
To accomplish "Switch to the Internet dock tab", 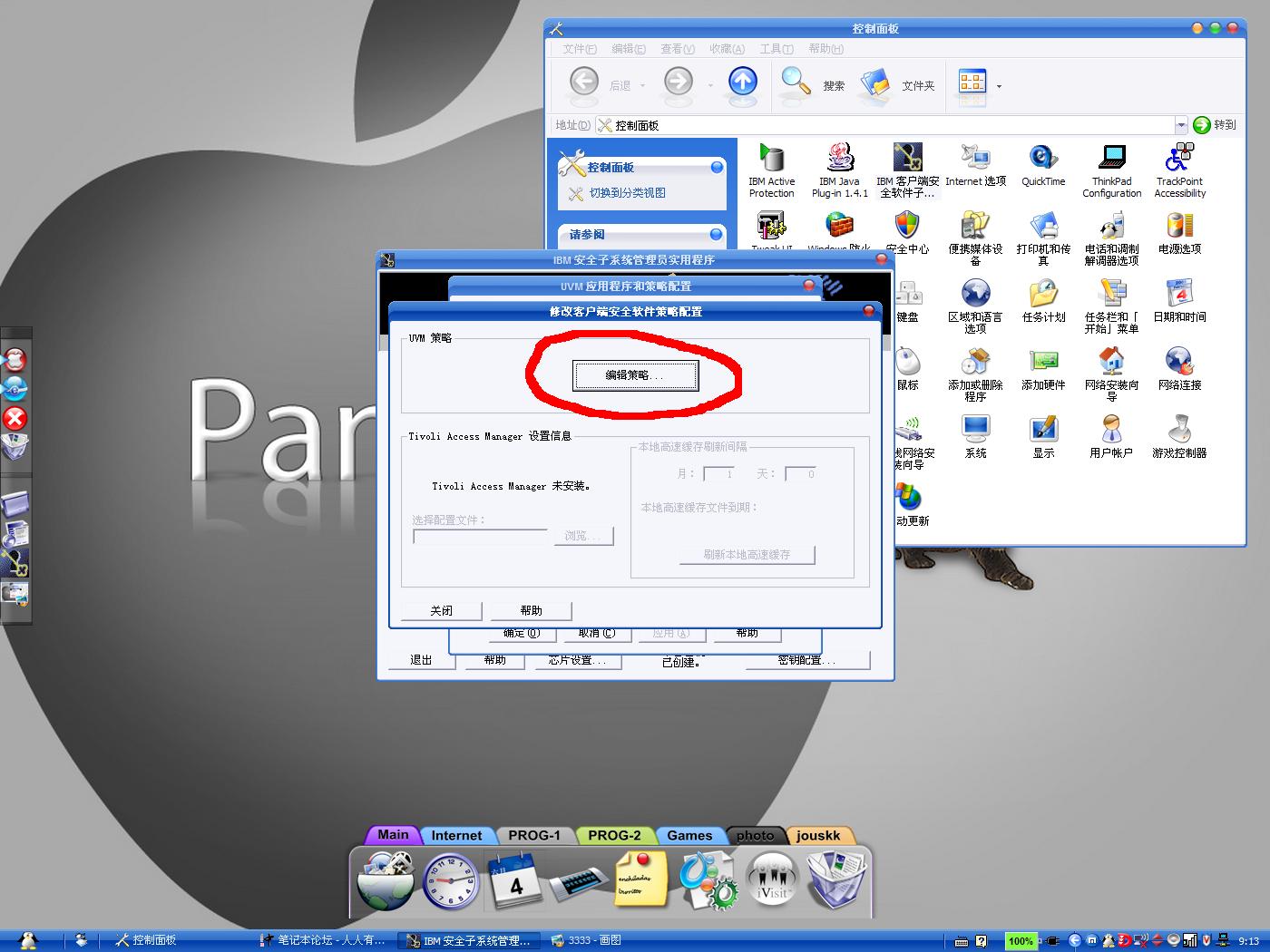I will coord(456,835).
